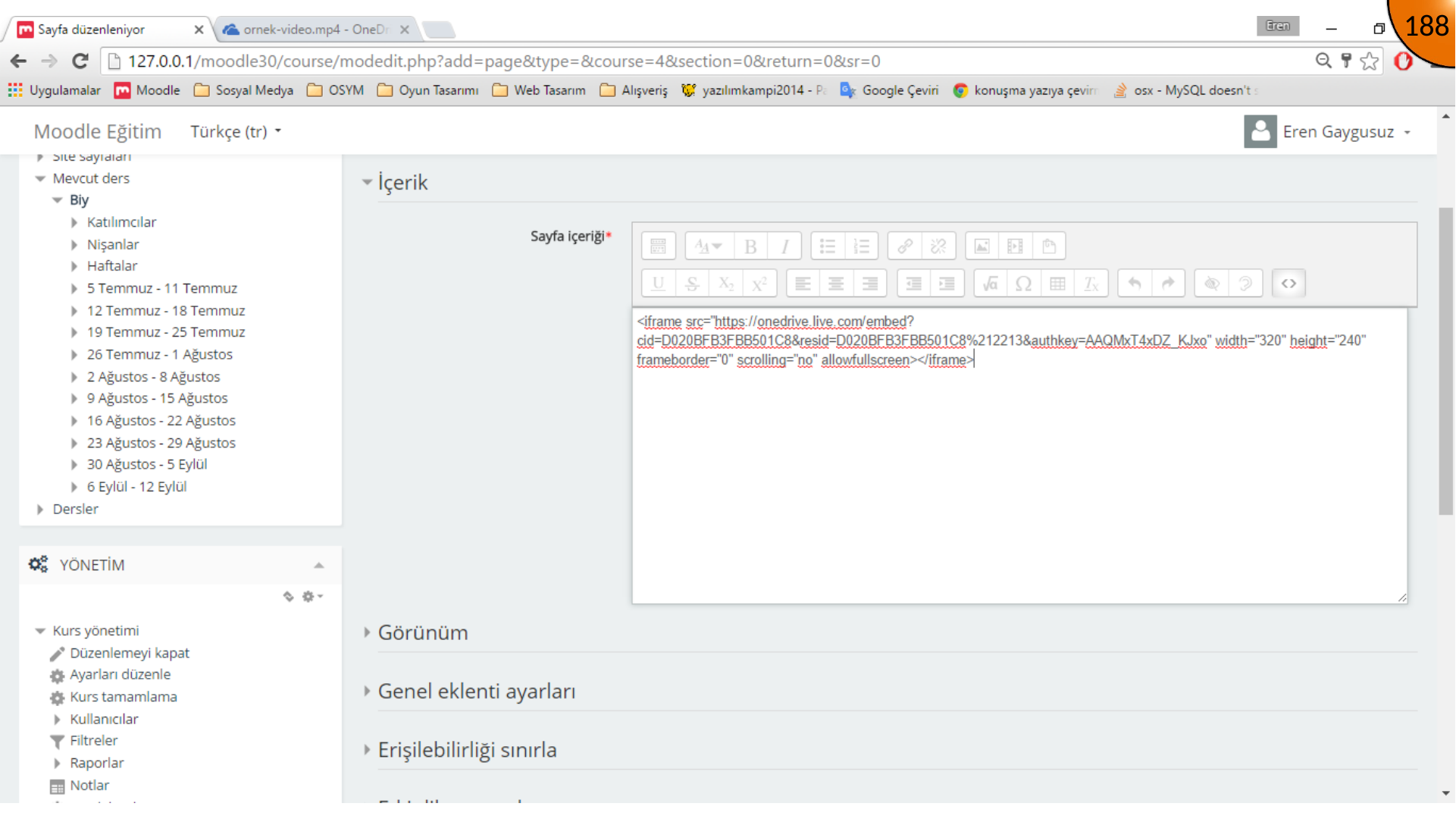The height and width of the screenshot is (819, 1456).
Task: Click the insert media icon
Action: point(1016,246)
